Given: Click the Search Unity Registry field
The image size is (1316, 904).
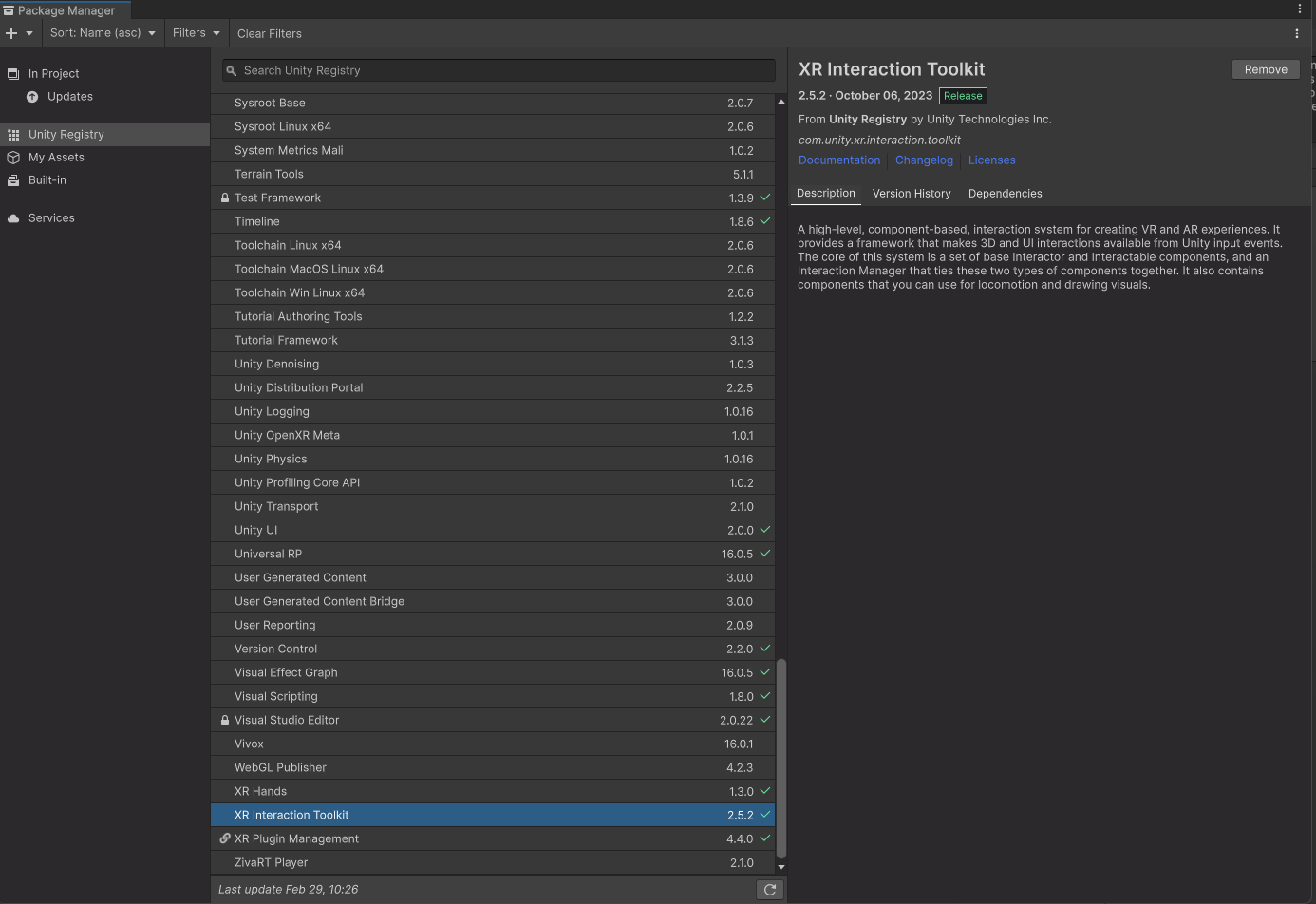Looking at the screenshot, I should click(498, 70).
